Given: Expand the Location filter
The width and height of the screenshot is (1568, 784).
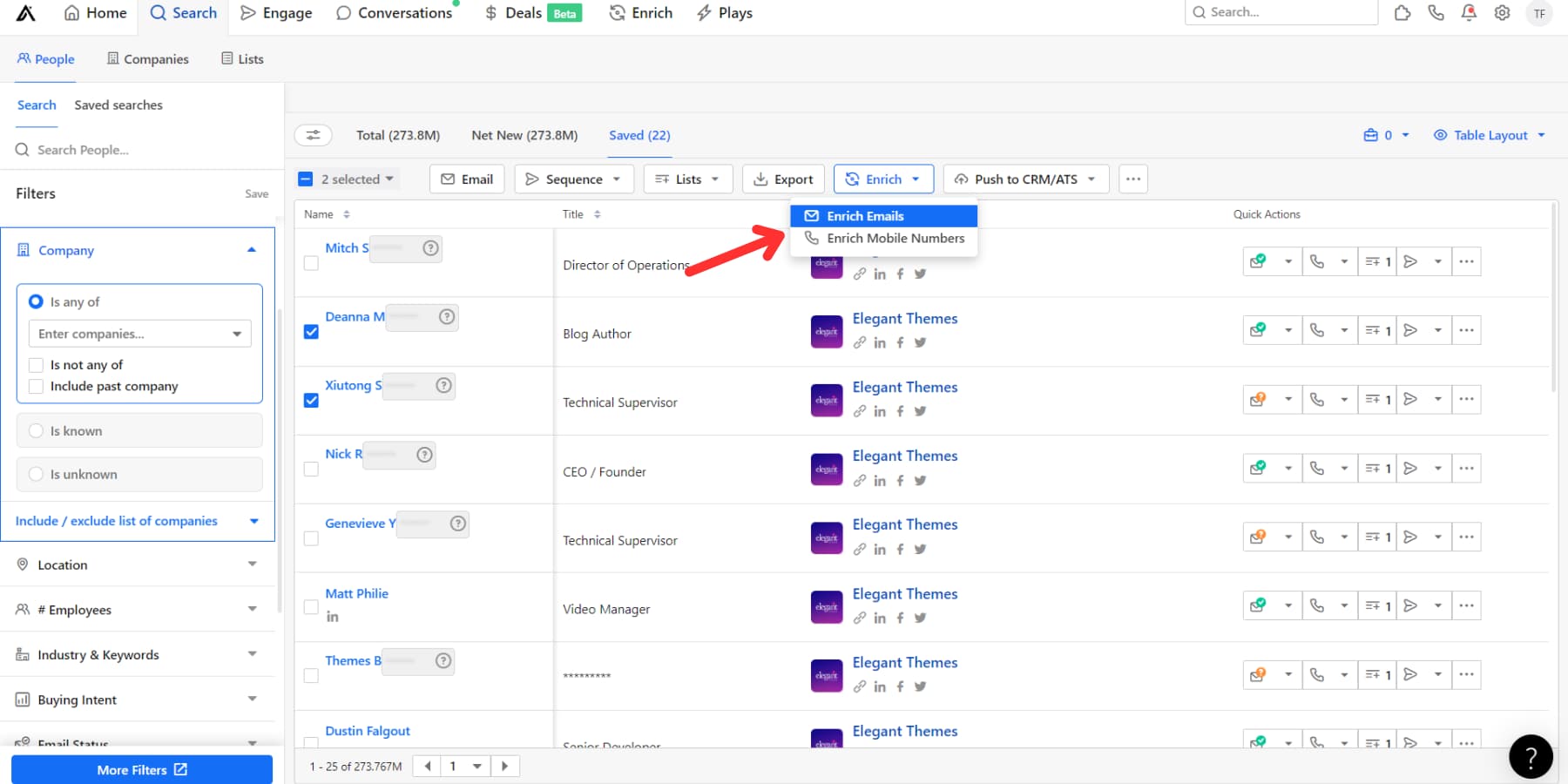Looking at the screenshot, I should pyautogui.click(x=139, y=564).
